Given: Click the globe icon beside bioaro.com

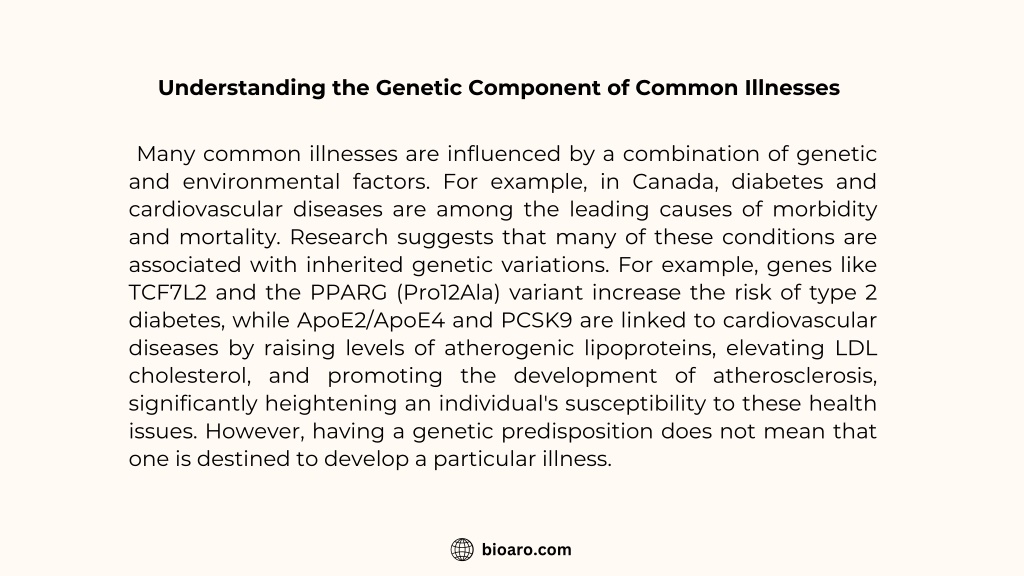Looking at the screenshot, I should pyautogui.click(x=462, y=550).
